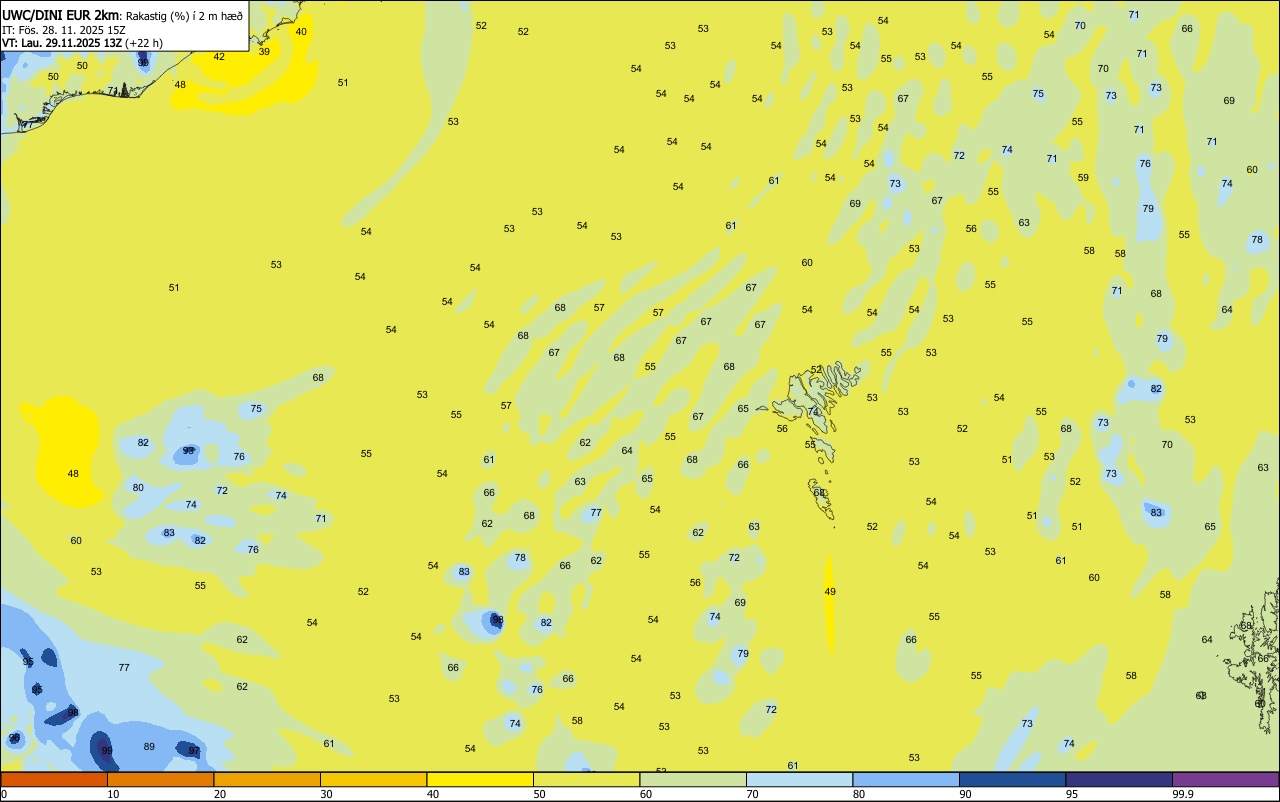Click the humidity value 40 near the title box
This screenshot has height=802, width=1280.
point(301,31)
